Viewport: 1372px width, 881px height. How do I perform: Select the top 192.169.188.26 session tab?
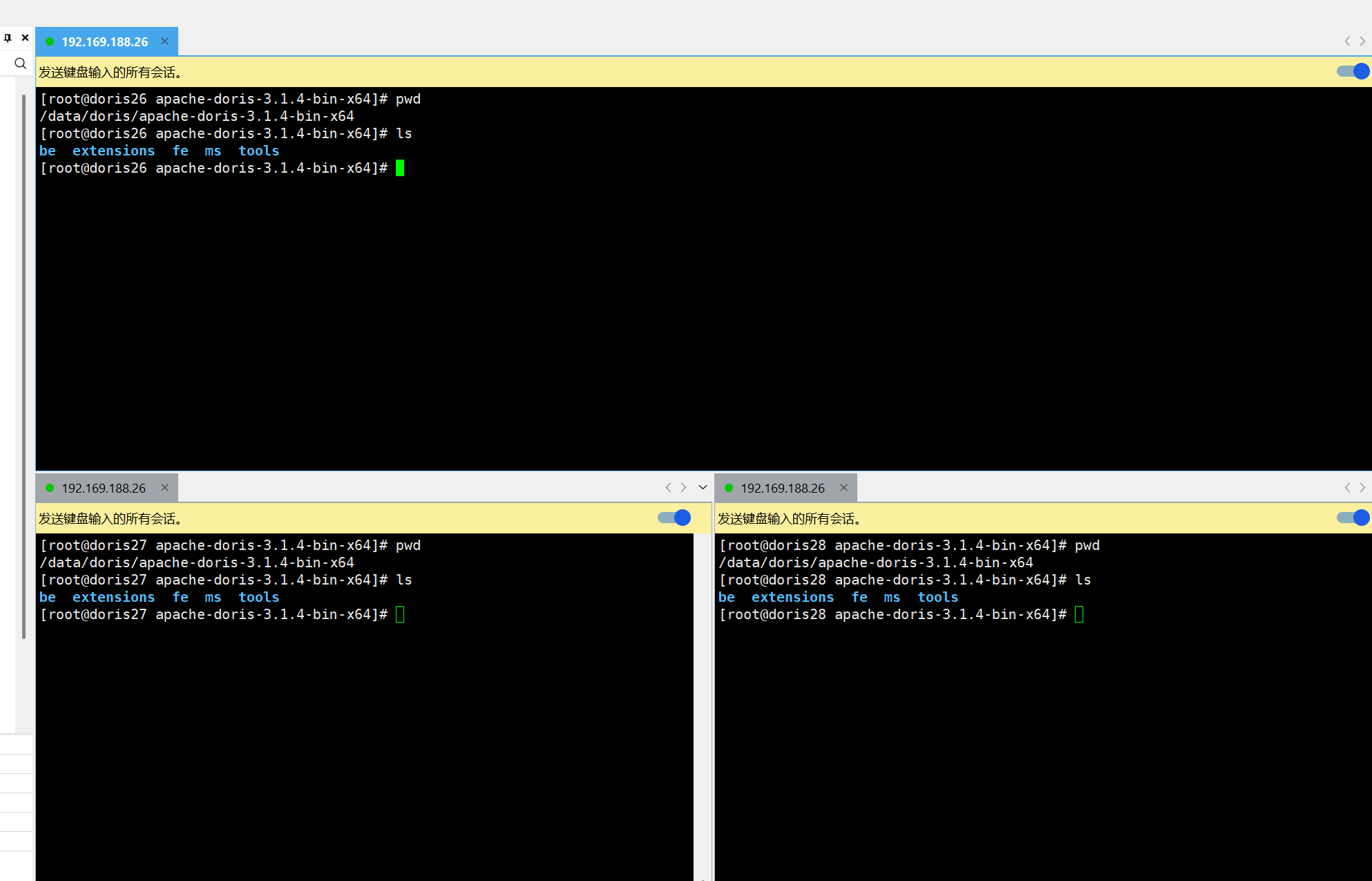[104, 41]
